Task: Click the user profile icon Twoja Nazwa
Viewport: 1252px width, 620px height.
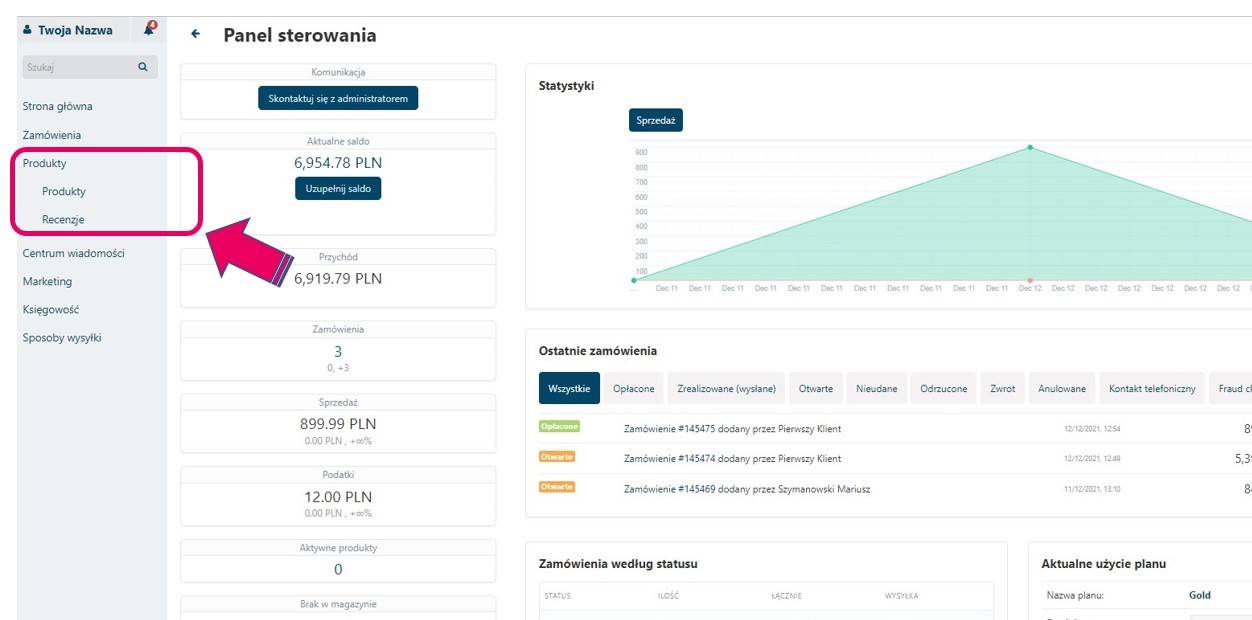Action: coord(28,30)
